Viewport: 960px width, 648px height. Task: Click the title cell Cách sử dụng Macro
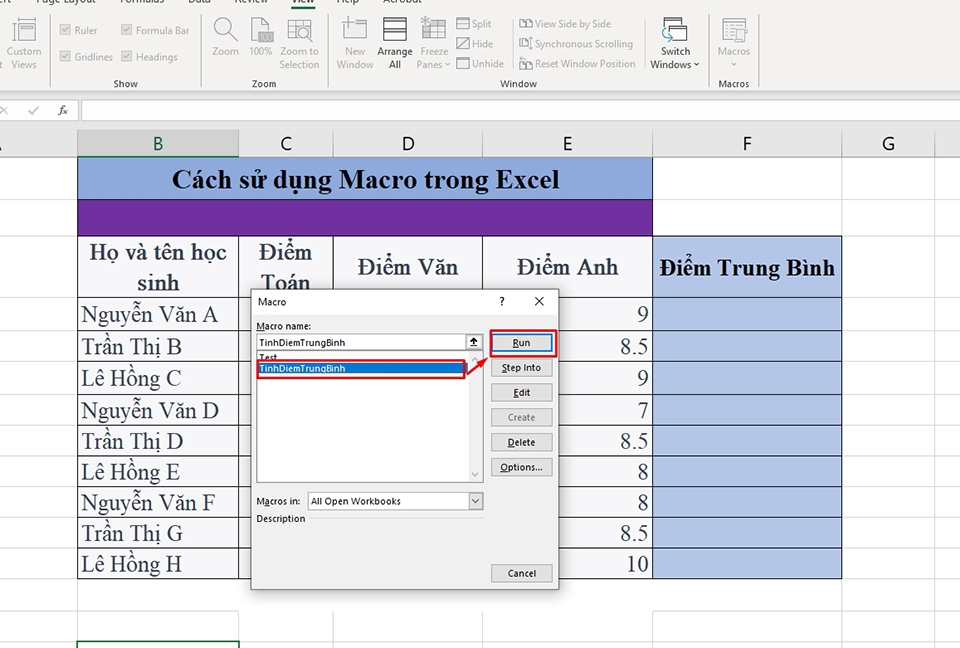[365, 179]
